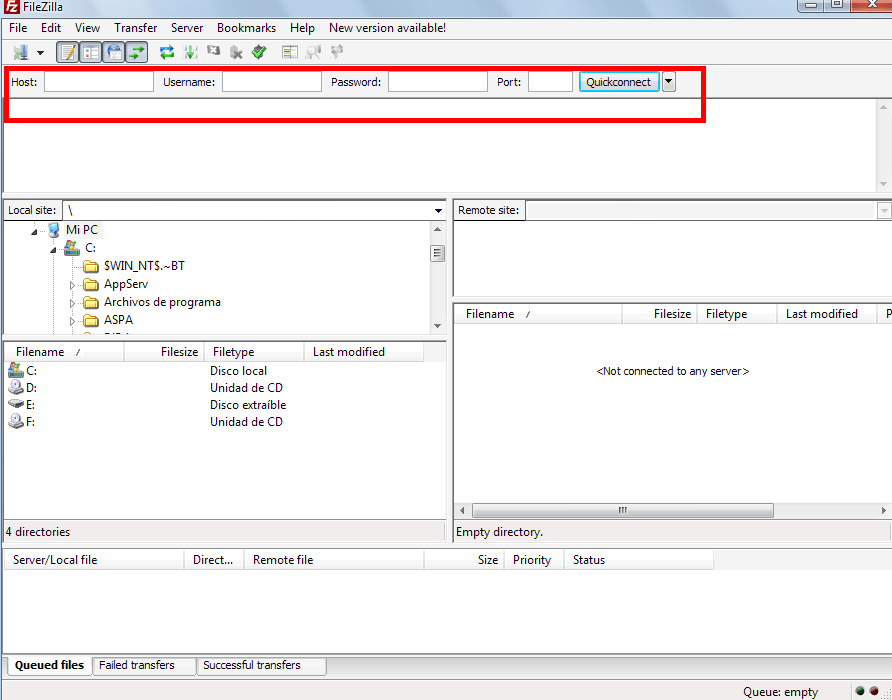Image resolution: width=892 pixels, height=700 pixels.
Task: Open the Help menu
Action: pos(302,28)
